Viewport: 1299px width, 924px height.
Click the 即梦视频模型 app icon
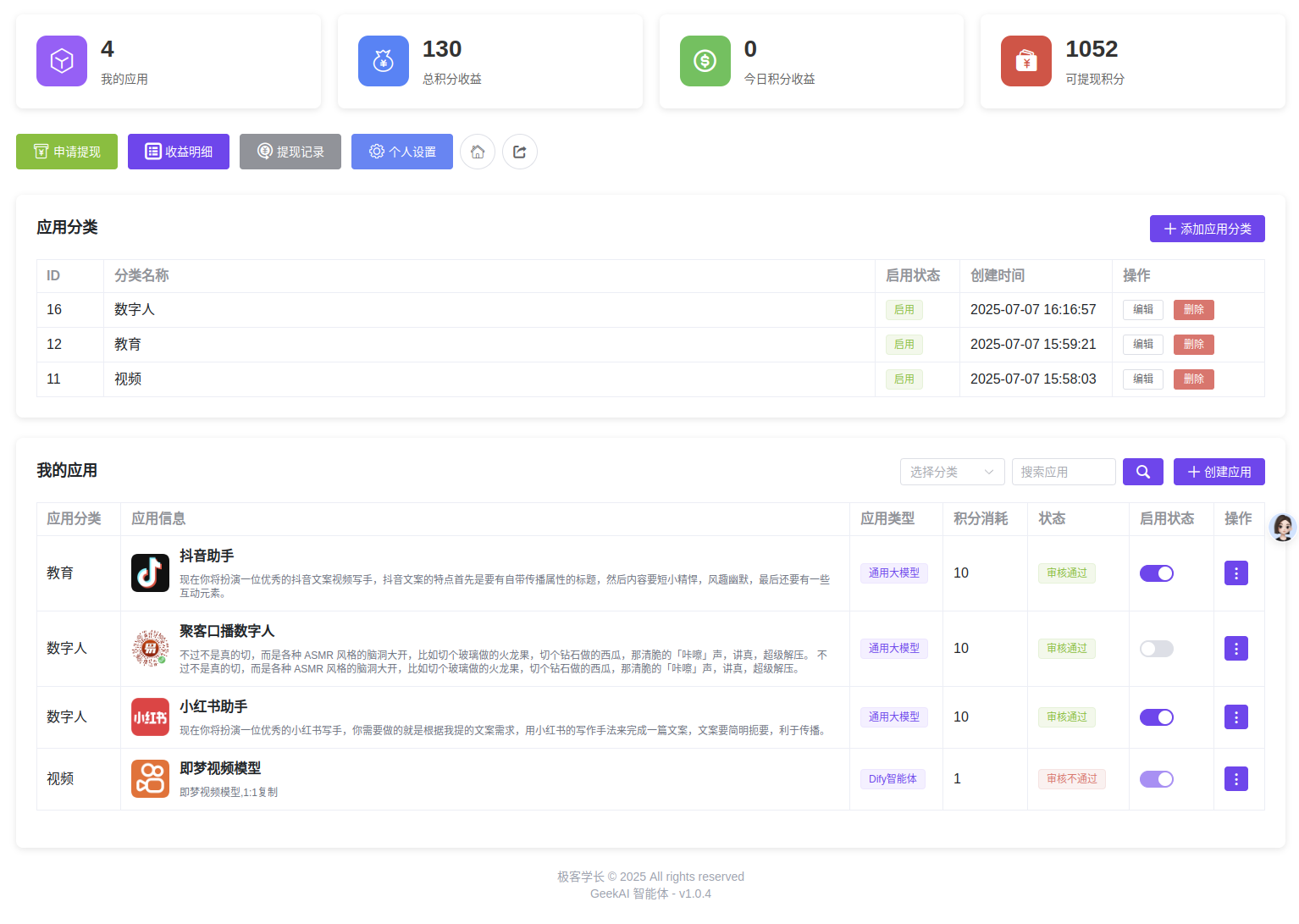[150, 779]
